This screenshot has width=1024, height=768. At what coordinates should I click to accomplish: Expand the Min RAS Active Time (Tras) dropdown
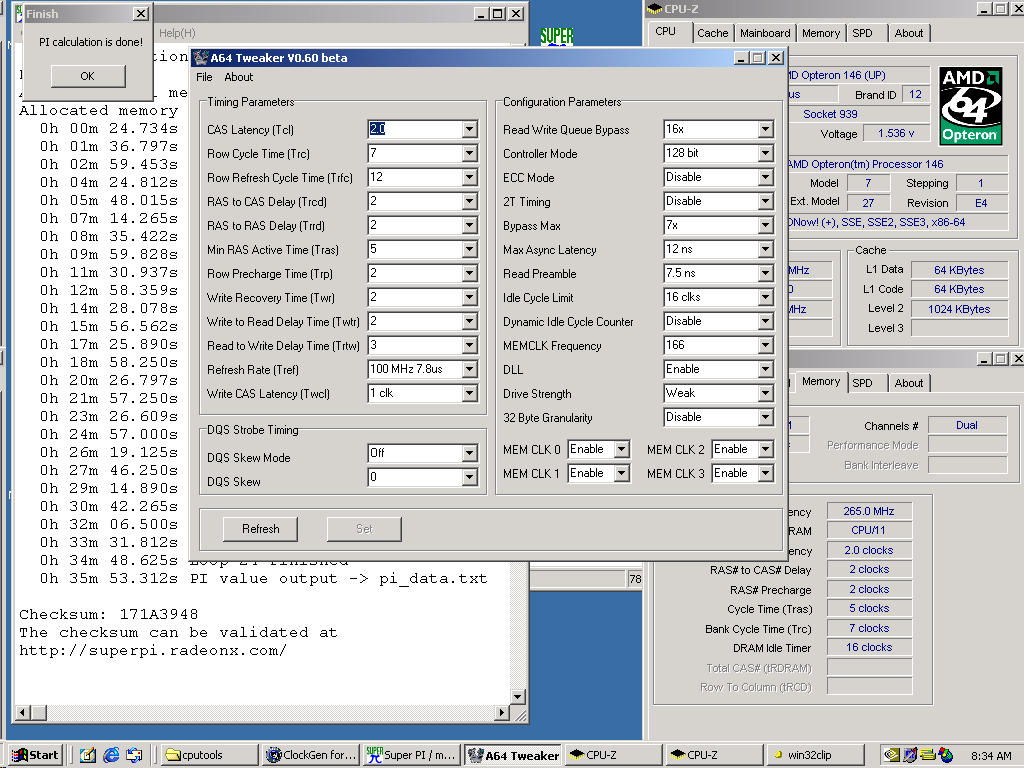click(x=470, y=249)
